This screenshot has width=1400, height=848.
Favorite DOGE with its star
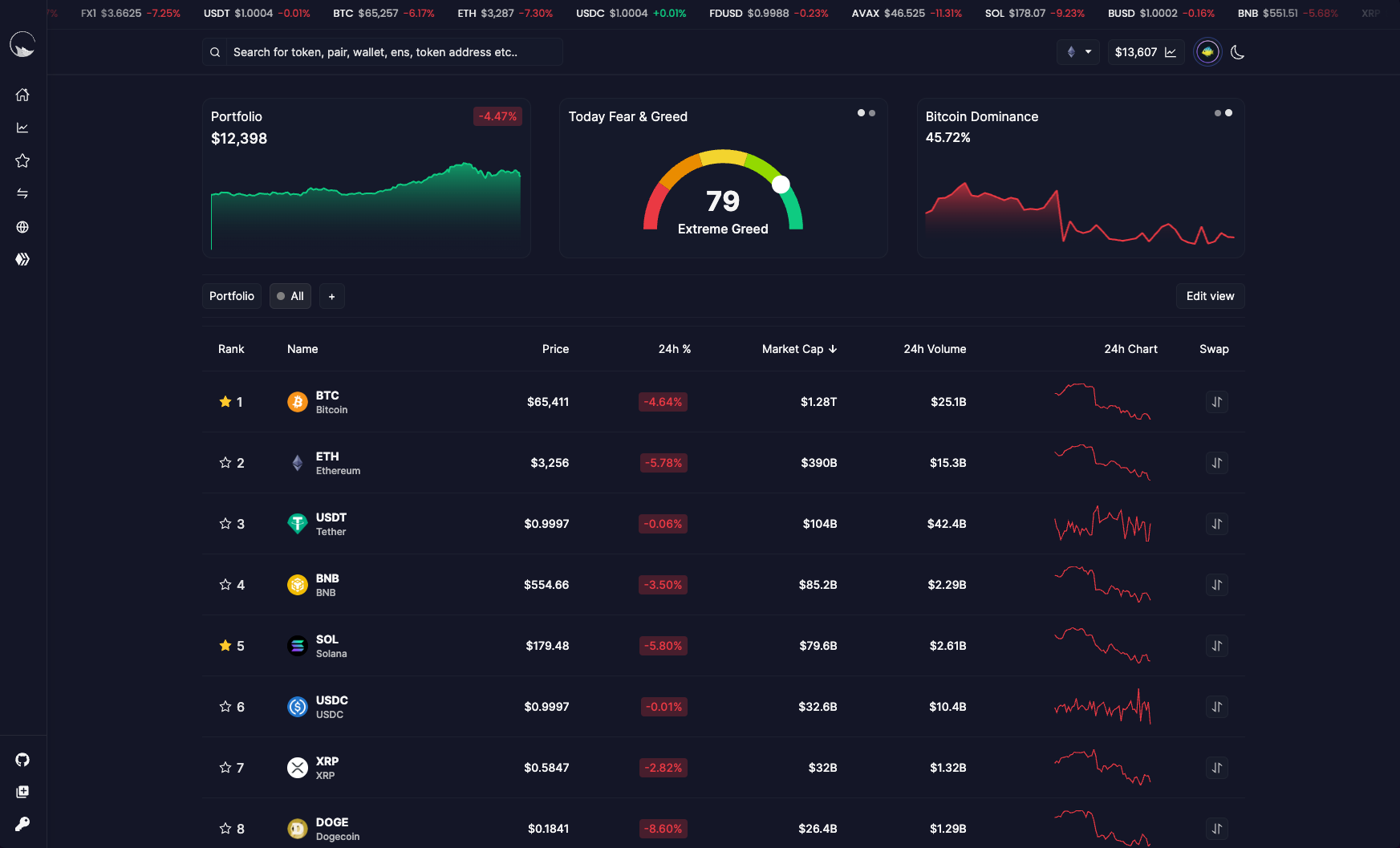point(225,828)
